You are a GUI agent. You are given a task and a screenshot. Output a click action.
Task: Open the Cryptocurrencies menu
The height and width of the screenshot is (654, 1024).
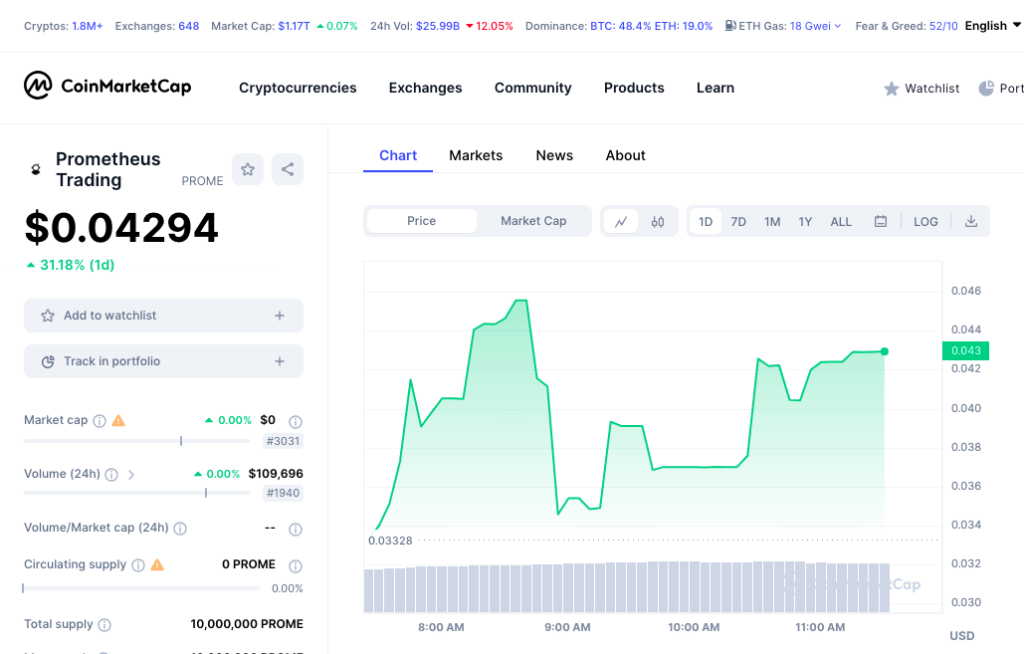297,88
